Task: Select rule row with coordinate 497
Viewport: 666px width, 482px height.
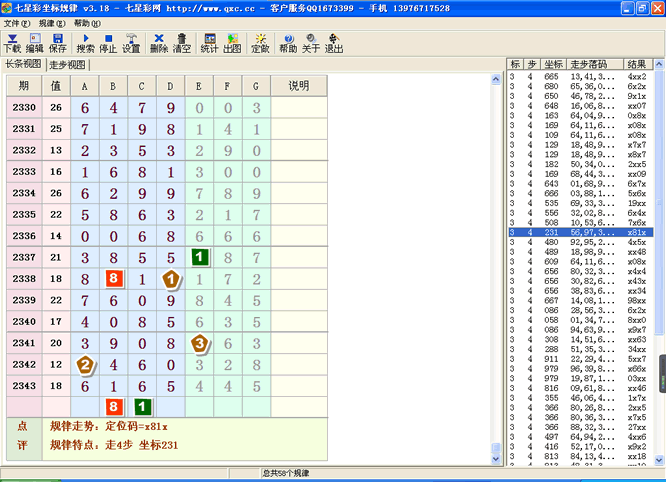Action: 581,437
